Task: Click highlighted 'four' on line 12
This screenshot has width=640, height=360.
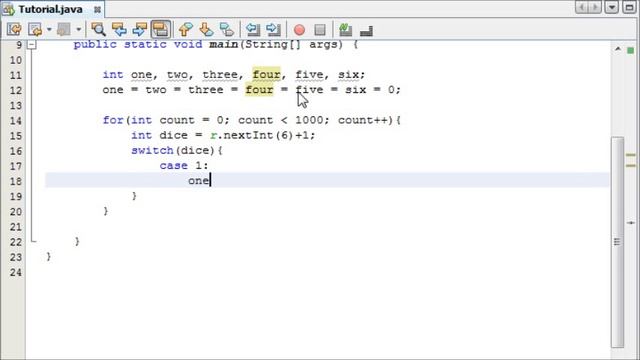Action: pyautogui.click(x=259, y=90)
